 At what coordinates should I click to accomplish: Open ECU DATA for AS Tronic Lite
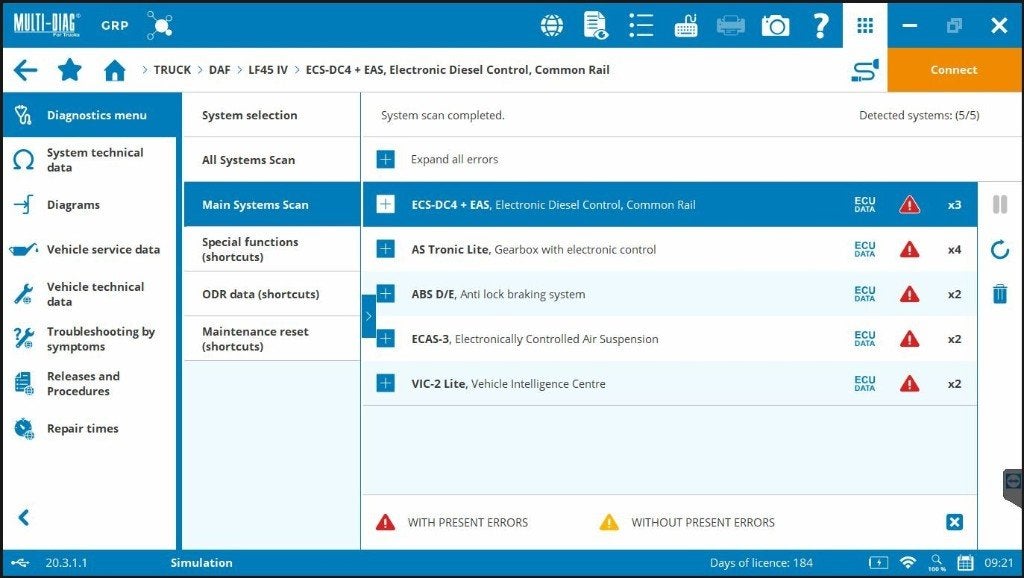(865, 249)
